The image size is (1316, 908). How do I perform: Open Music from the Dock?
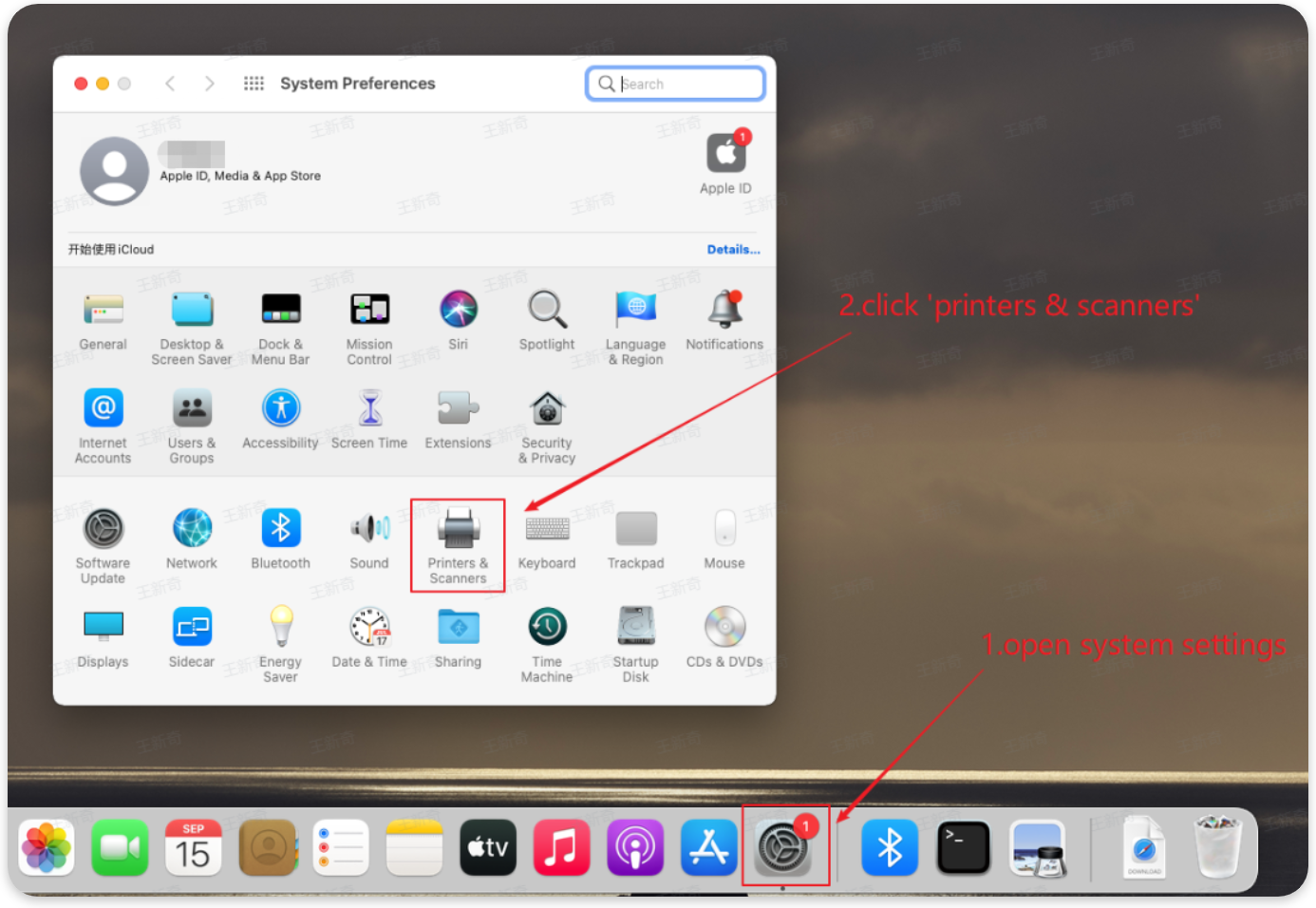pyautogui.click(x=562, y=847)
